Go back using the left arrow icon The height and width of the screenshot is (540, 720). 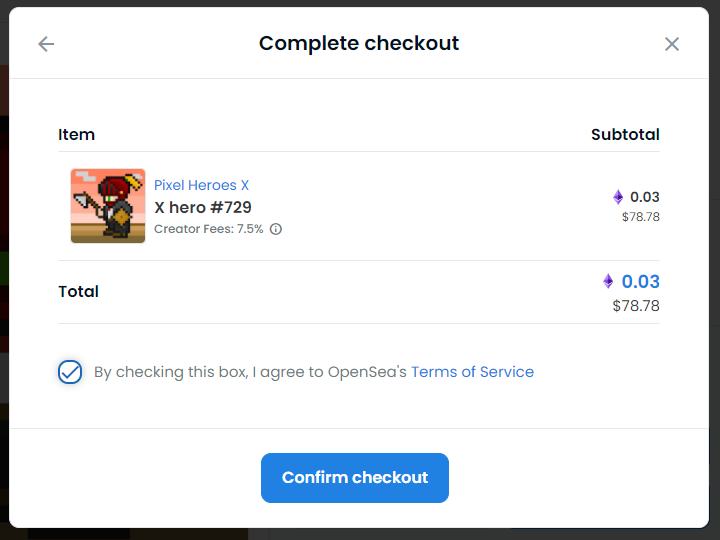coord(46,44)
